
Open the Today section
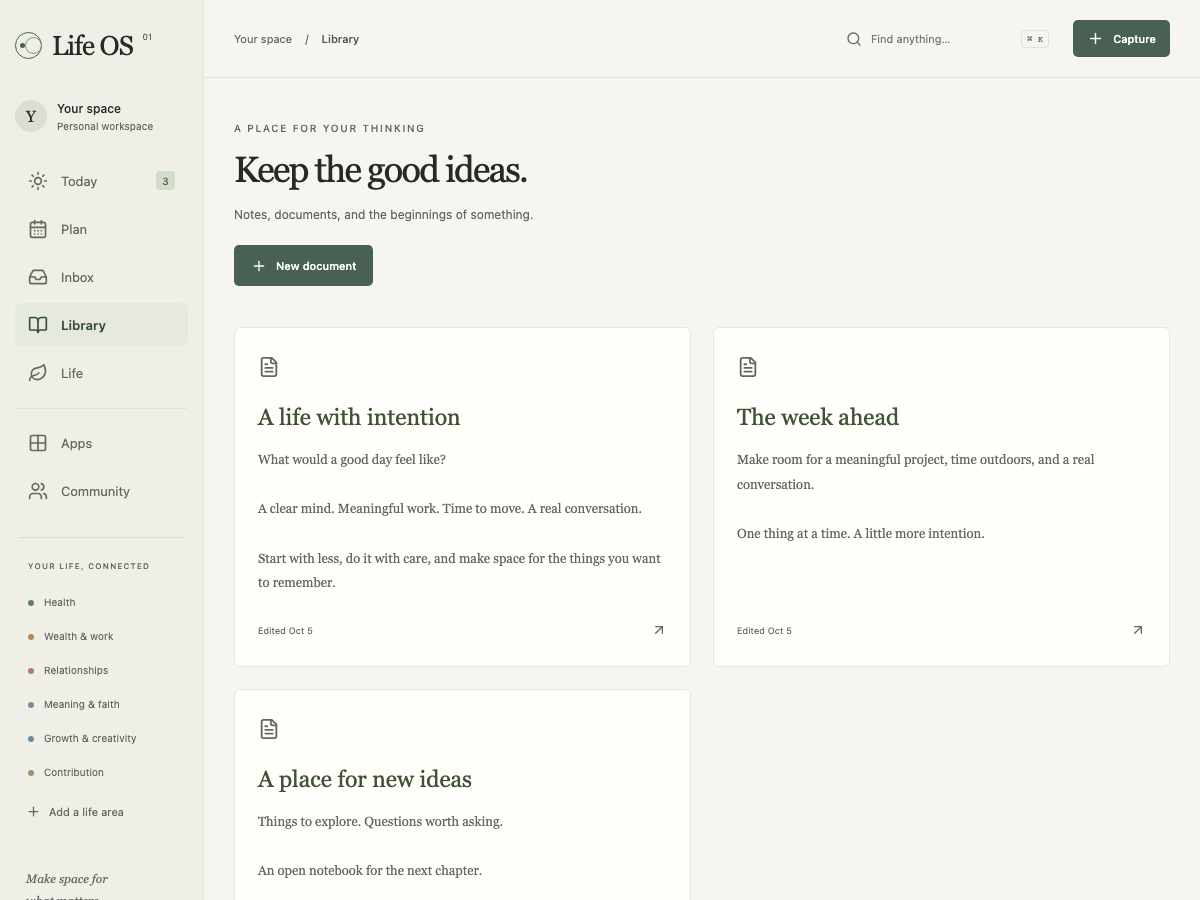coord(101,181)
